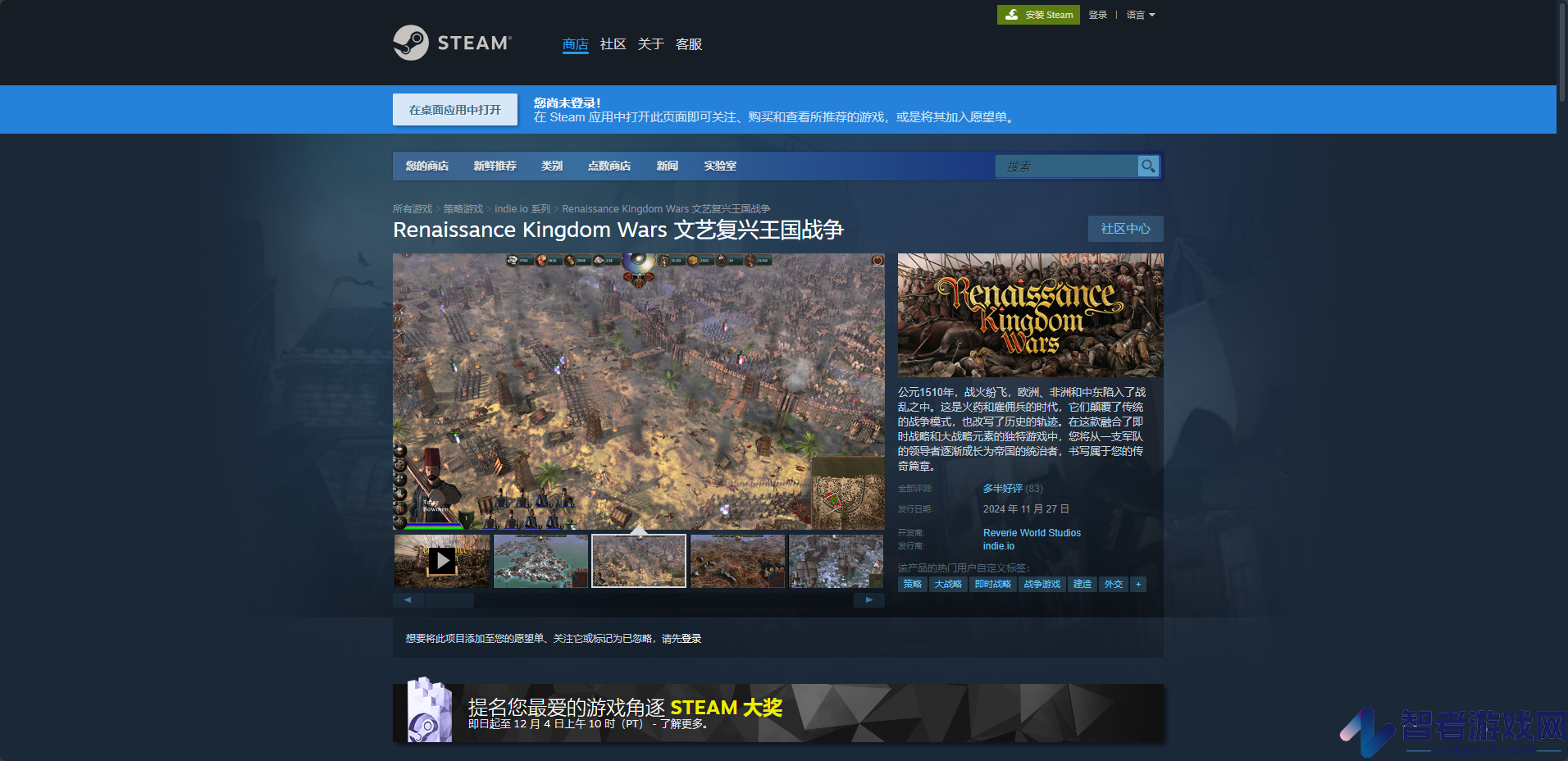This screenshot has width=1568, height=761.
Task: Select the 策略 tag
Action: [x=913, y=584]
